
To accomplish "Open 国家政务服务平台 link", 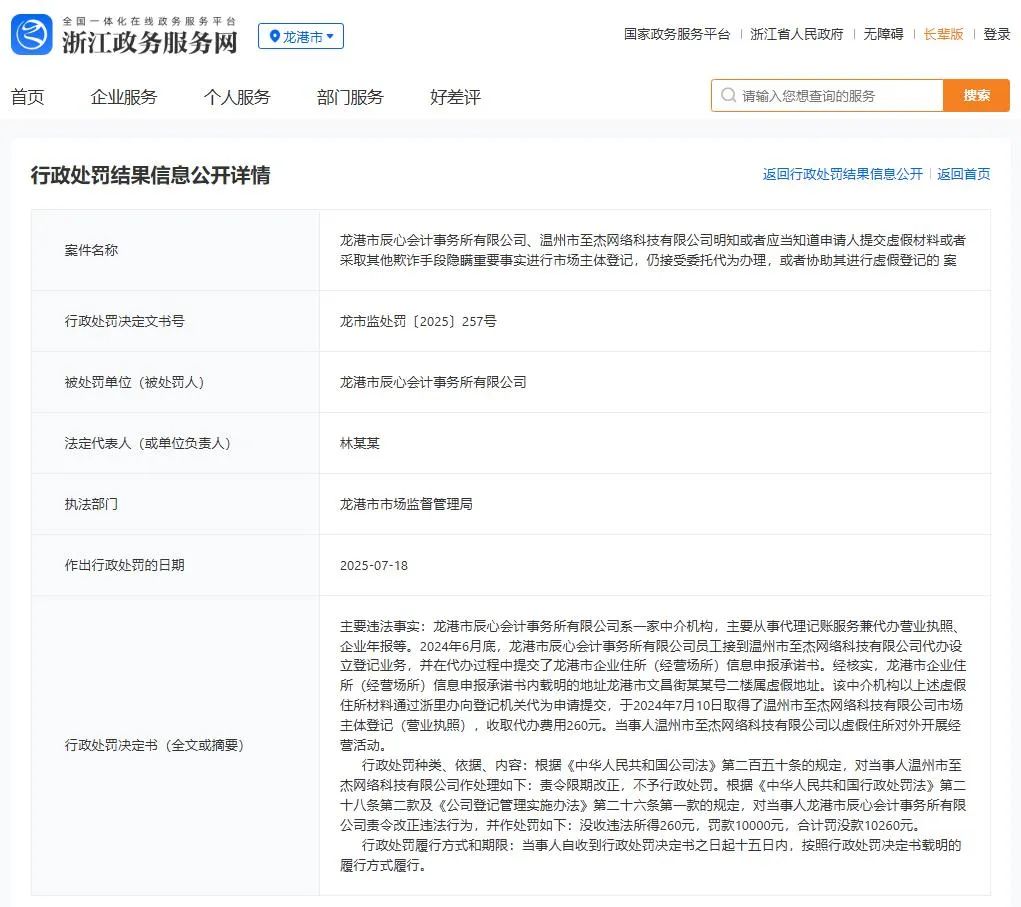I will [677, 34].
